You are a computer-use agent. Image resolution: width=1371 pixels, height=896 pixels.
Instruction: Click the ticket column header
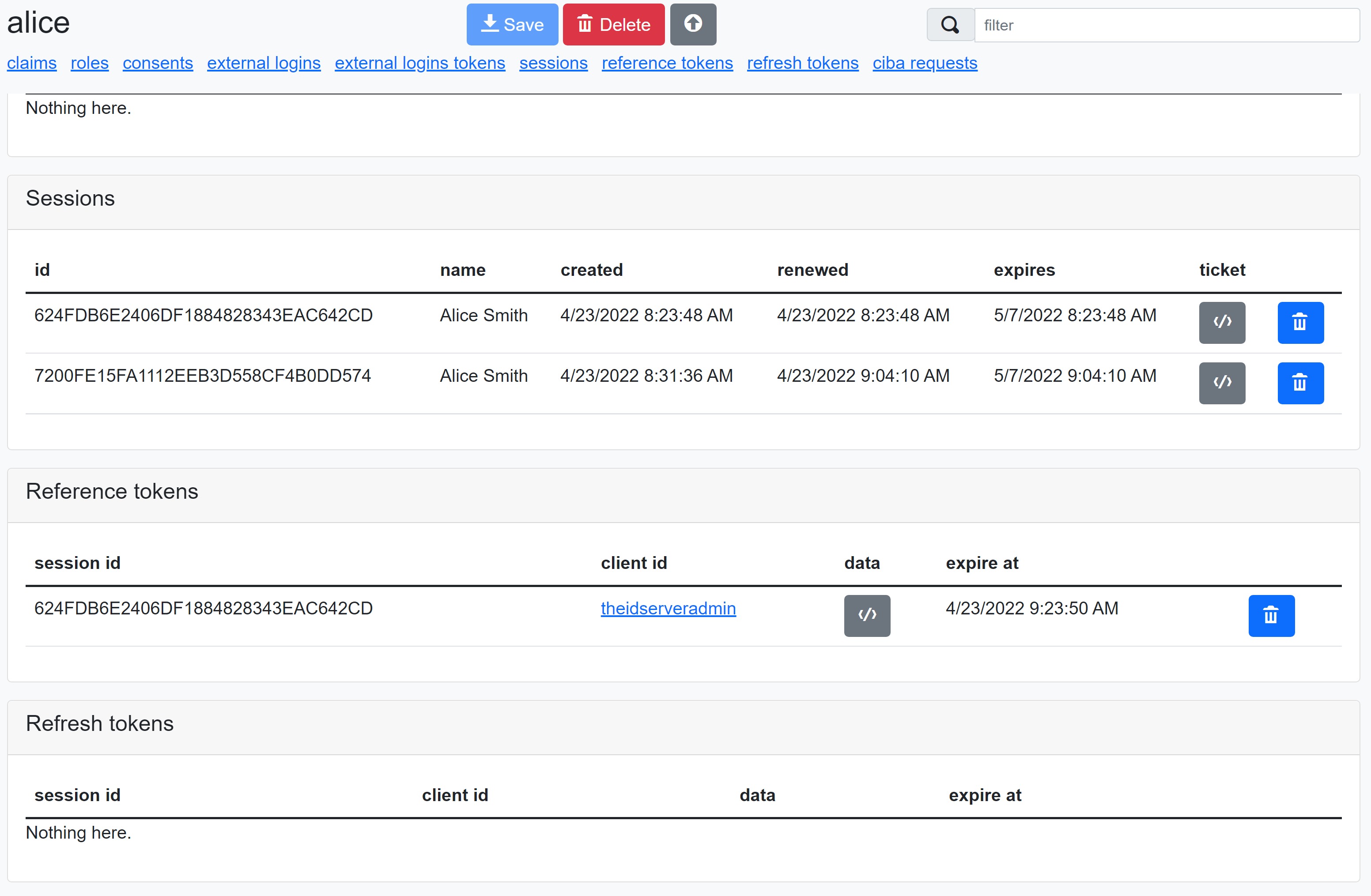[1222, 270]
